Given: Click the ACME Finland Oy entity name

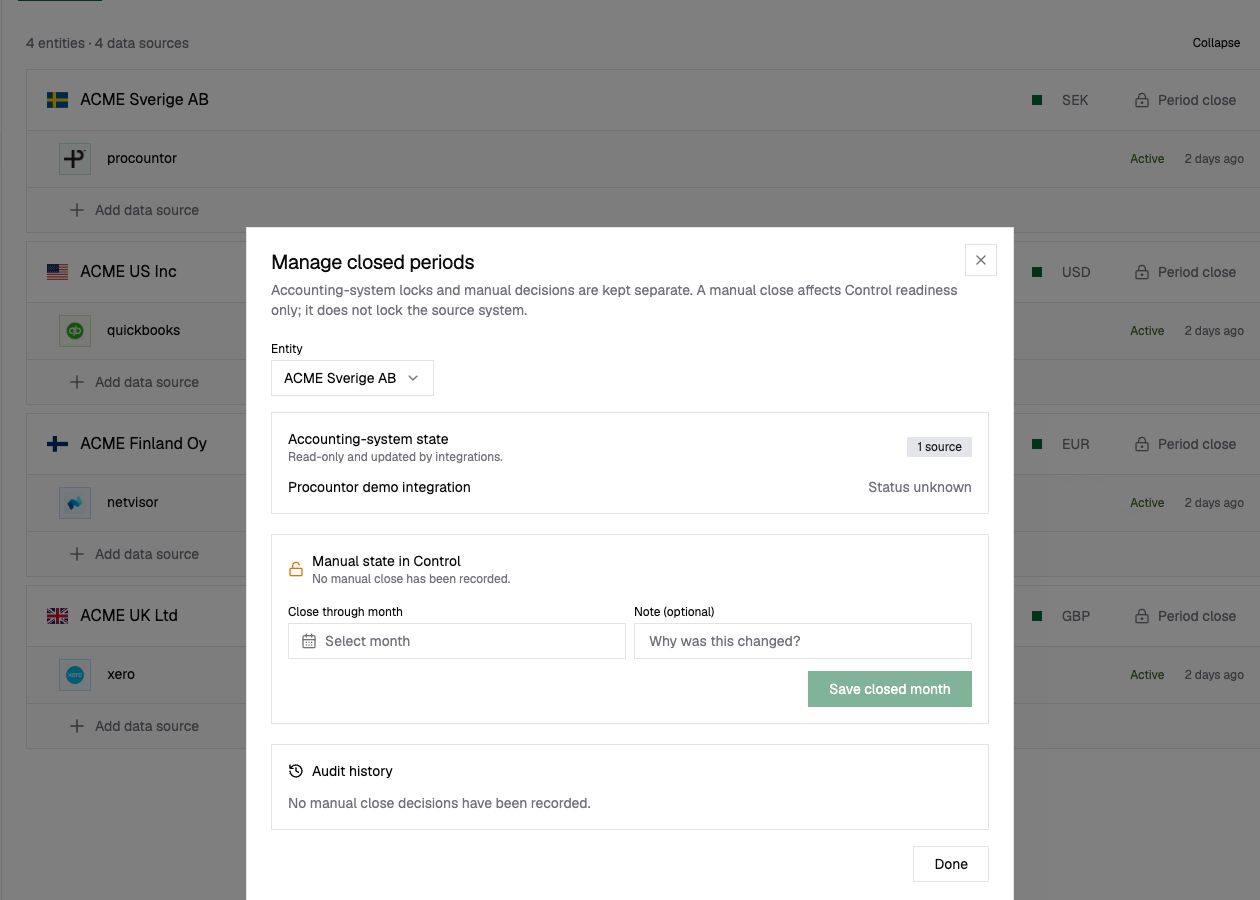Looking at the screenshot, I should pos(143,444).
